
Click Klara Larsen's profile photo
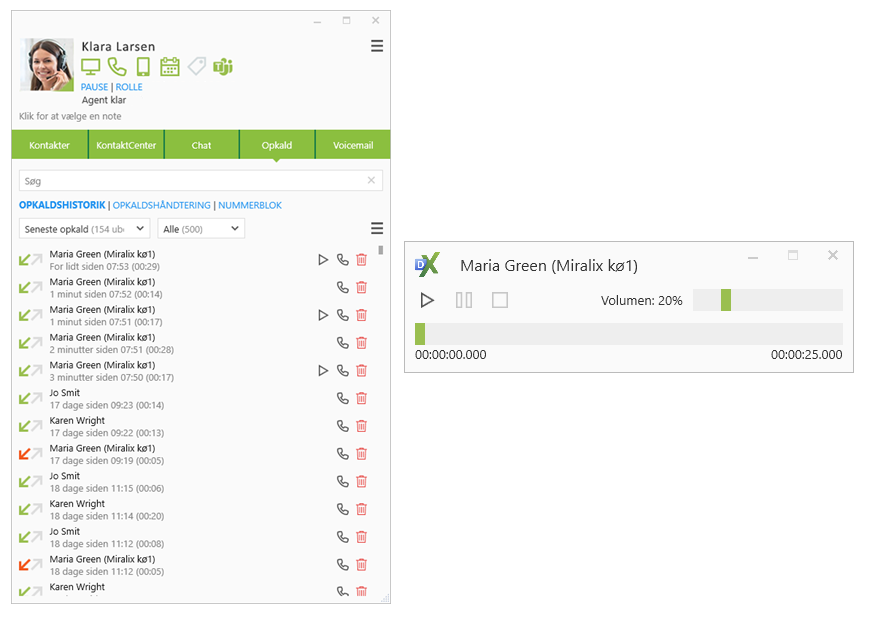(47, 64)
